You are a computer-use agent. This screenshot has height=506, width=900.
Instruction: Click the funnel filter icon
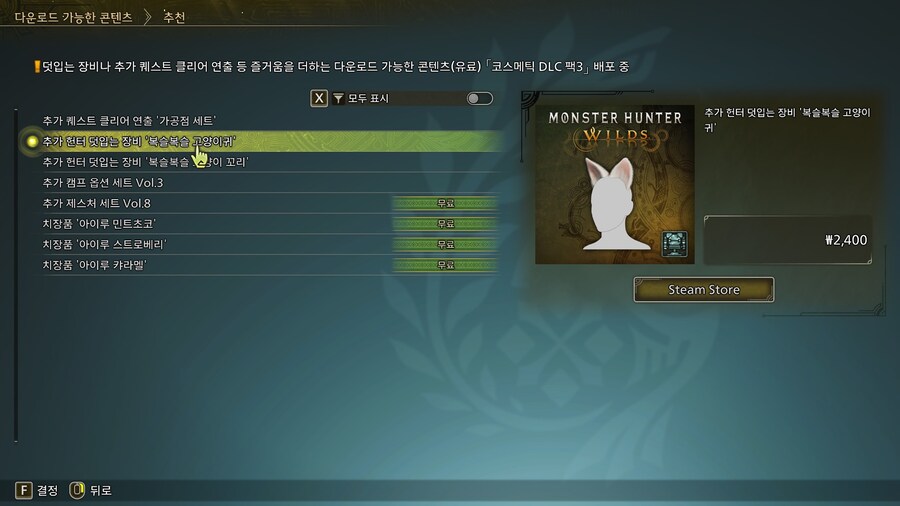(x=339, y=99)
